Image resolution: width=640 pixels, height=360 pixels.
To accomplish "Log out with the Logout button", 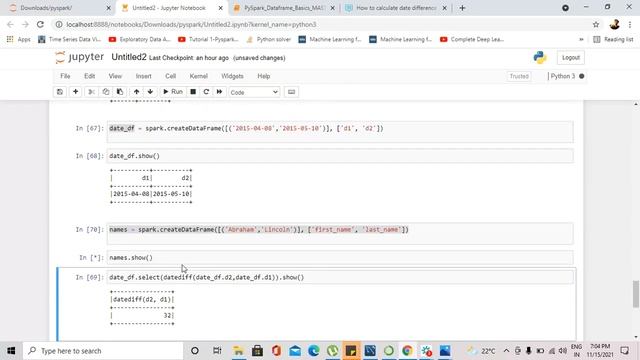I will click(x=571, y=58).
